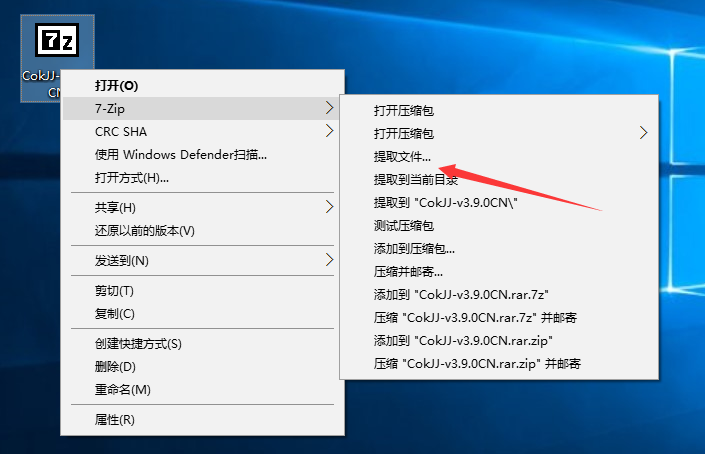This screenshot has width=705, height=454.
Task: Expand the 发送到(N) submenu arrow
Action: 330,260
